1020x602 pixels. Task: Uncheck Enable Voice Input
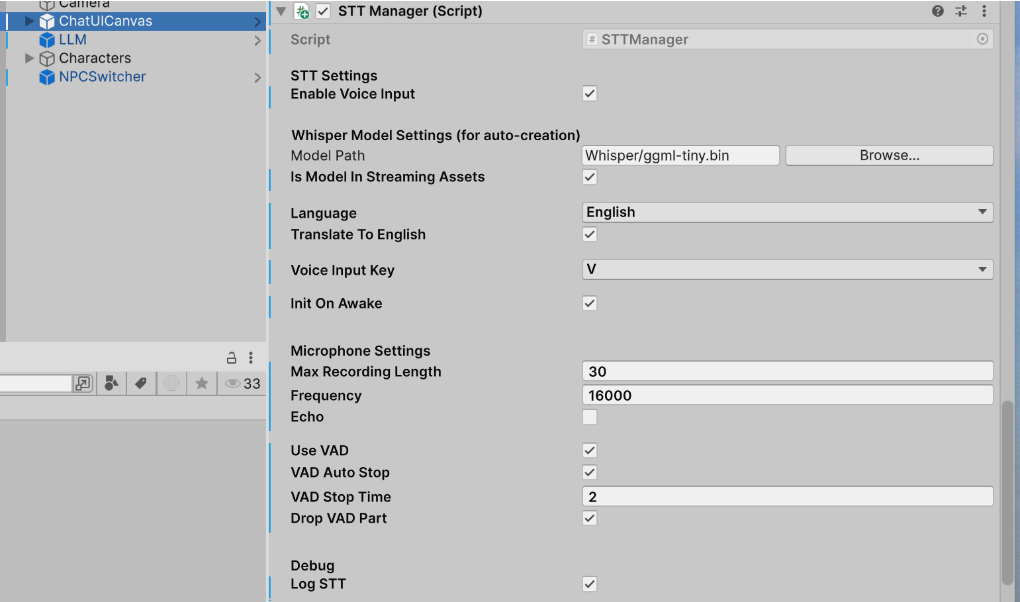pyautogui.click(x=589, y=93)
